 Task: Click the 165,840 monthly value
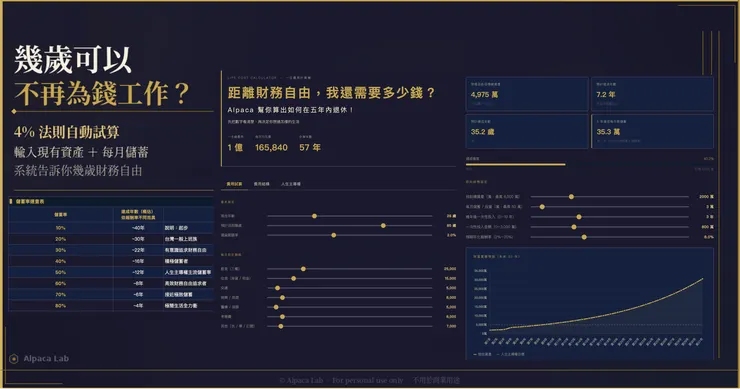point(271,147)
